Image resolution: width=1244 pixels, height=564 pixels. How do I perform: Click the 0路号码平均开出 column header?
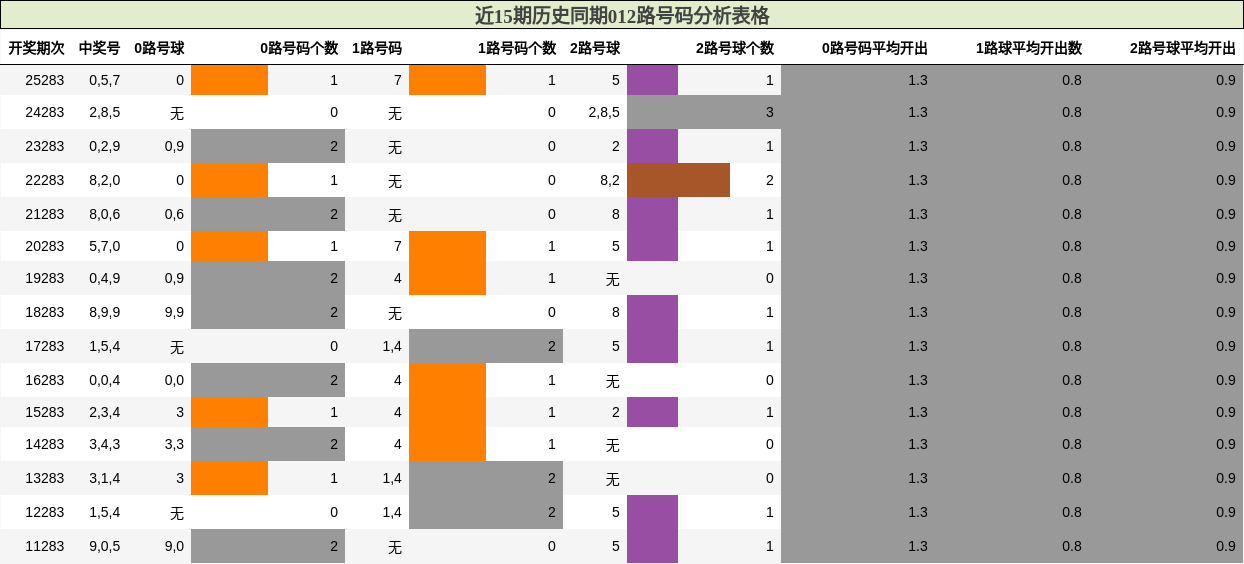click(875, 48)
